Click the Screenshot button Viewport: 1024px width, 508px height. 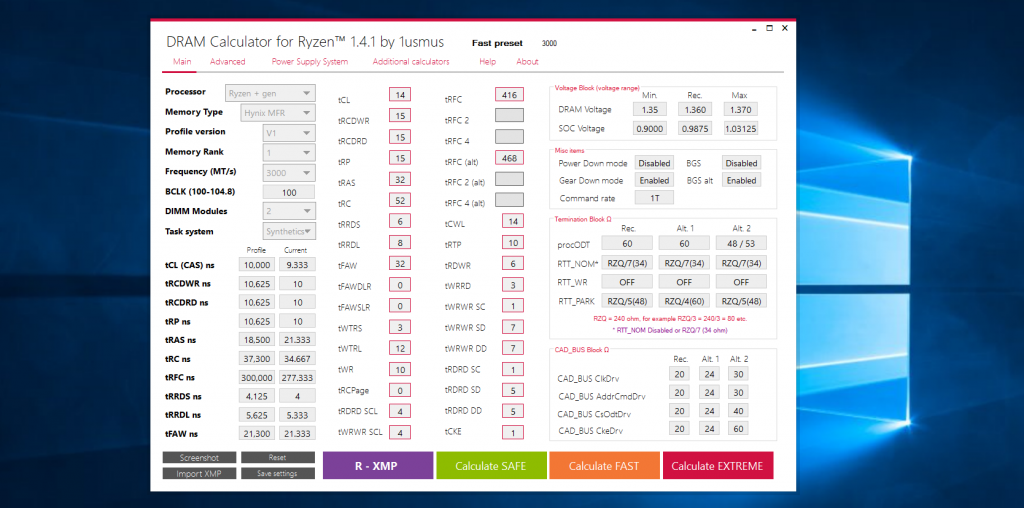(199, 458)
